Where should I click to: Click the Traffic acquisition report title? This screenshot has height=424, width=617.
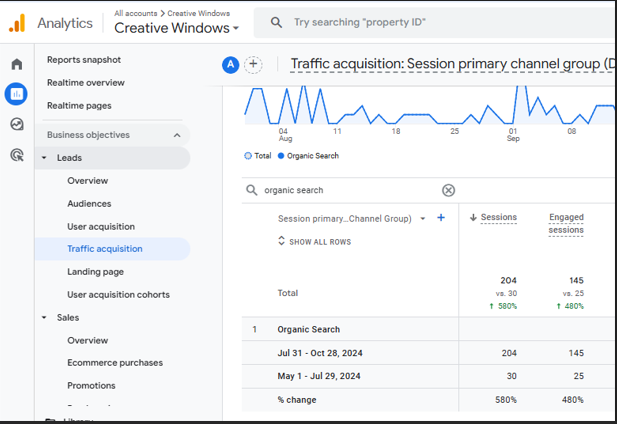point(452,64)
